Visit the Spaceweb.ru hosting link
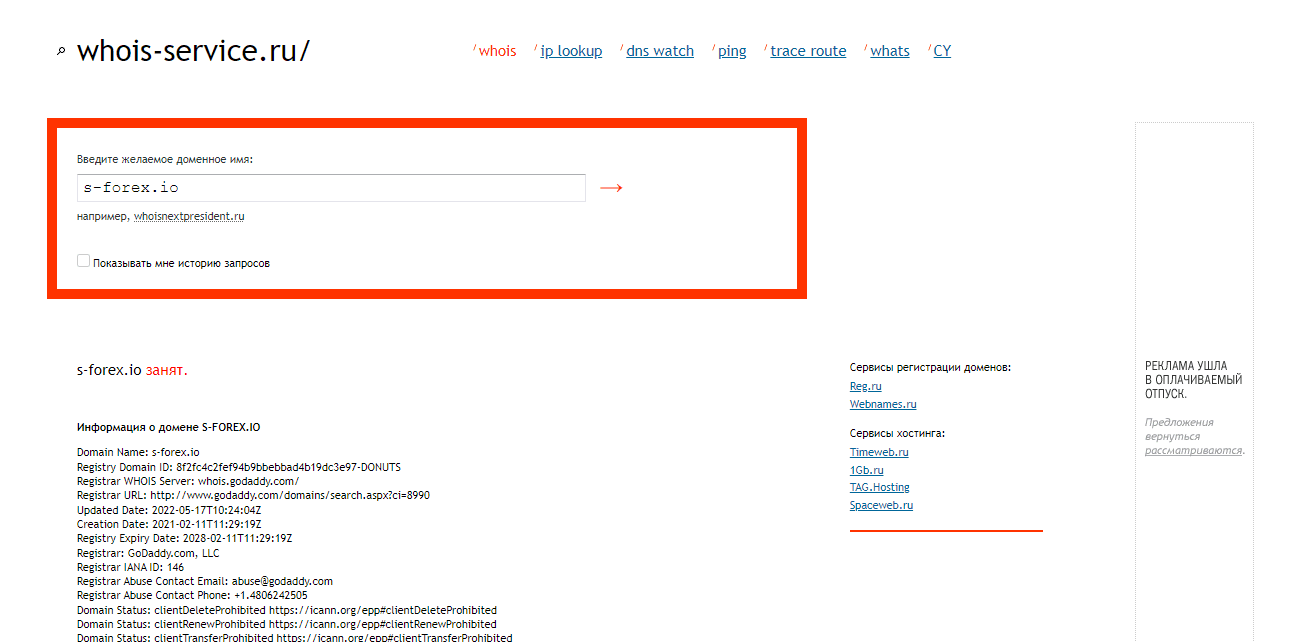Image resolution: width=1289 pixels, height=642 pixels. (881, 505)
